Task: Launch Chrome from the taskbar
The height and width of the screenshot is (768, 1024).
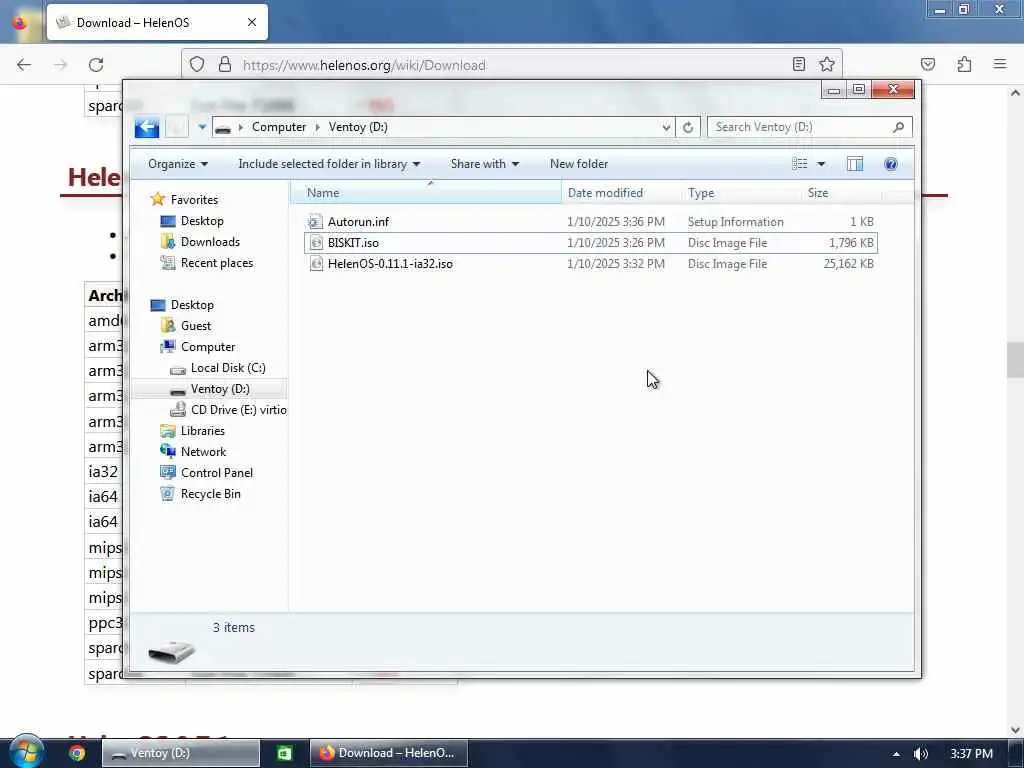Action: [77, 753]
